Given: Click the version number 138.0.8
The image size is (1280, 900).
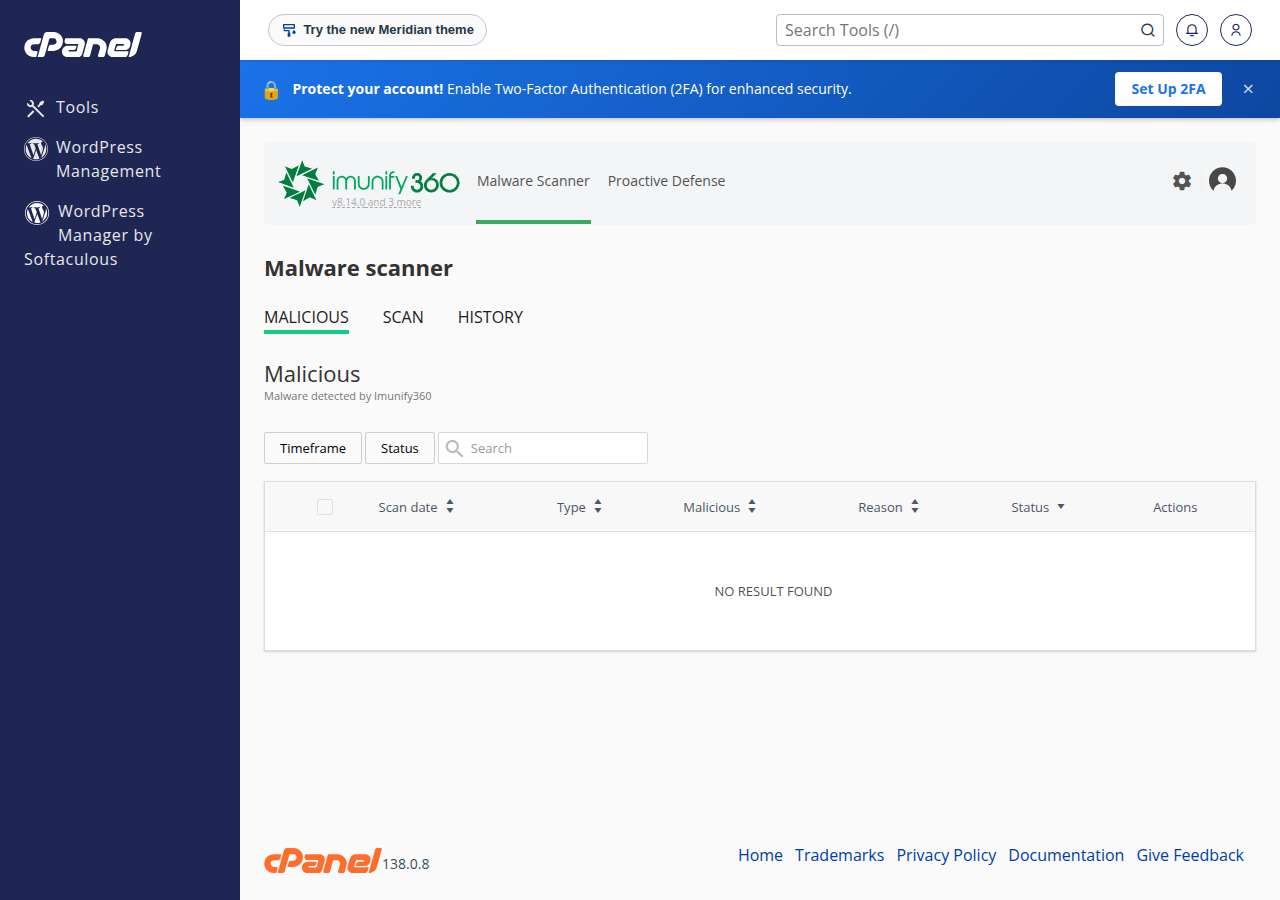Looking at the screenshot, I should pos(406,864).
